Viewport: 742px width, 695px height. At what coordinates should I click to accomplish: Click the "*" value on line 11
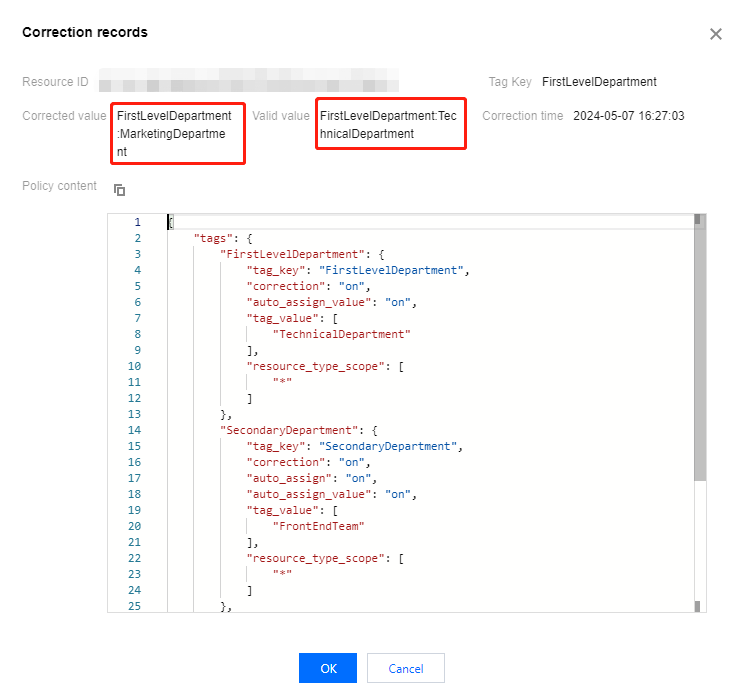[283, 382]
